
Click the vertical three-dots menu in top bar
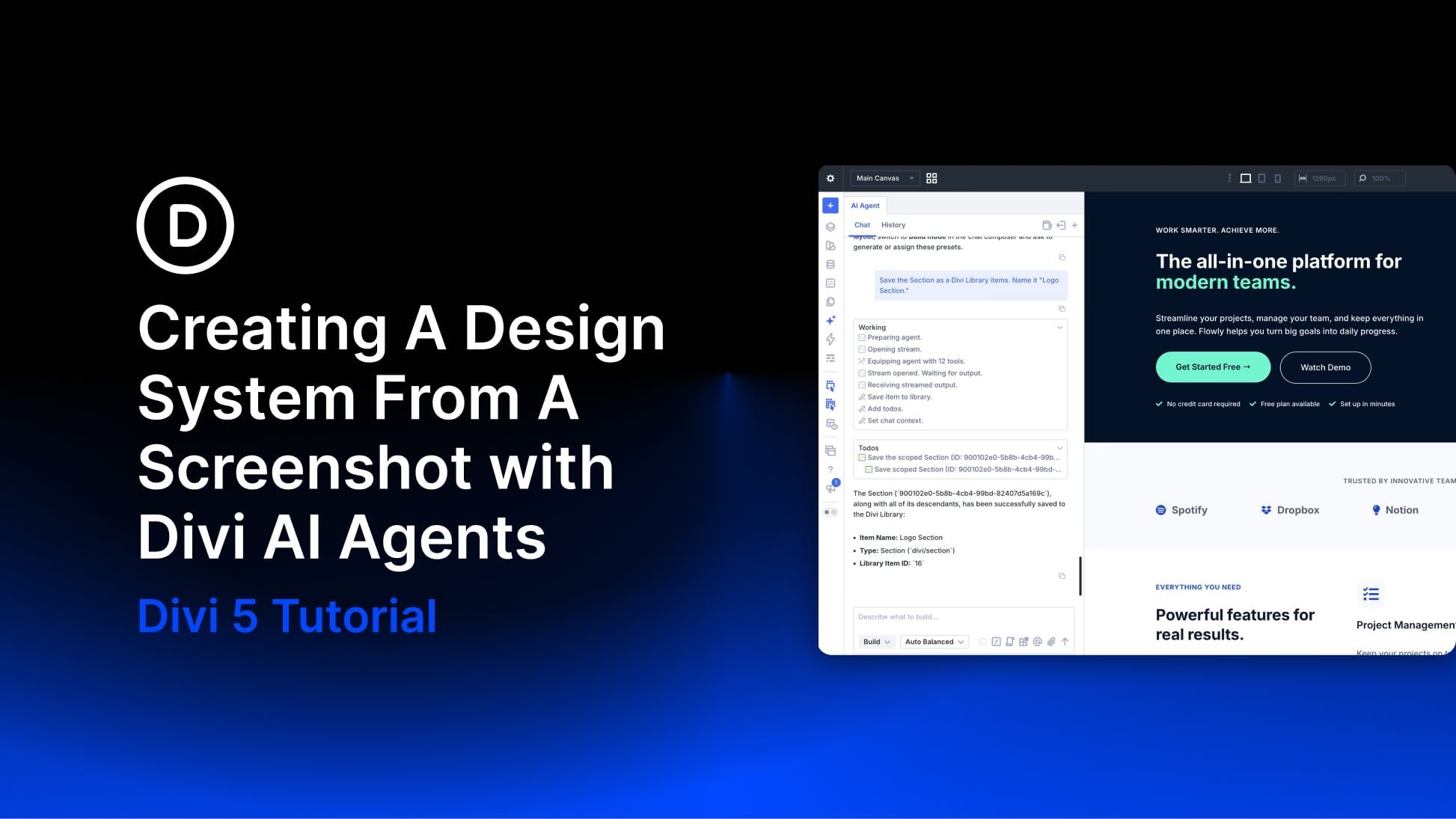(1229, 178)
